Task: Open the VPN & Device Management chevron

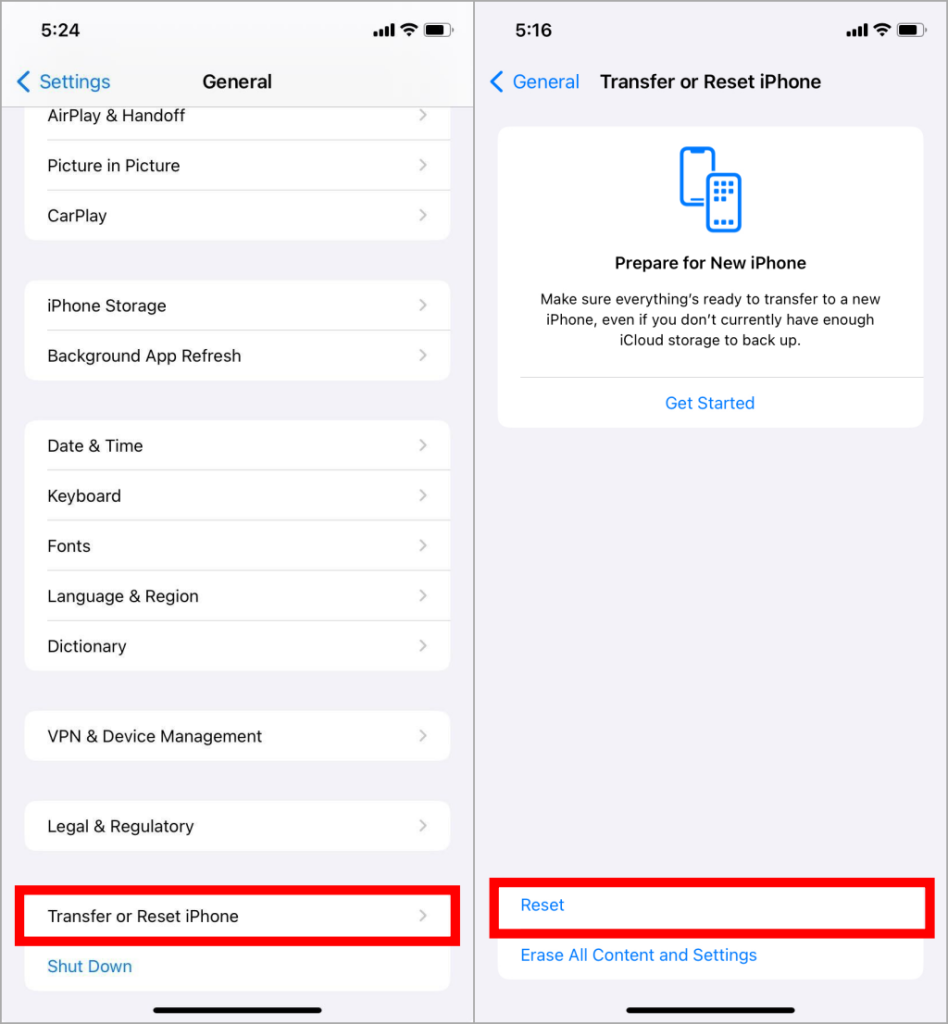Action: tap(423, 736)
